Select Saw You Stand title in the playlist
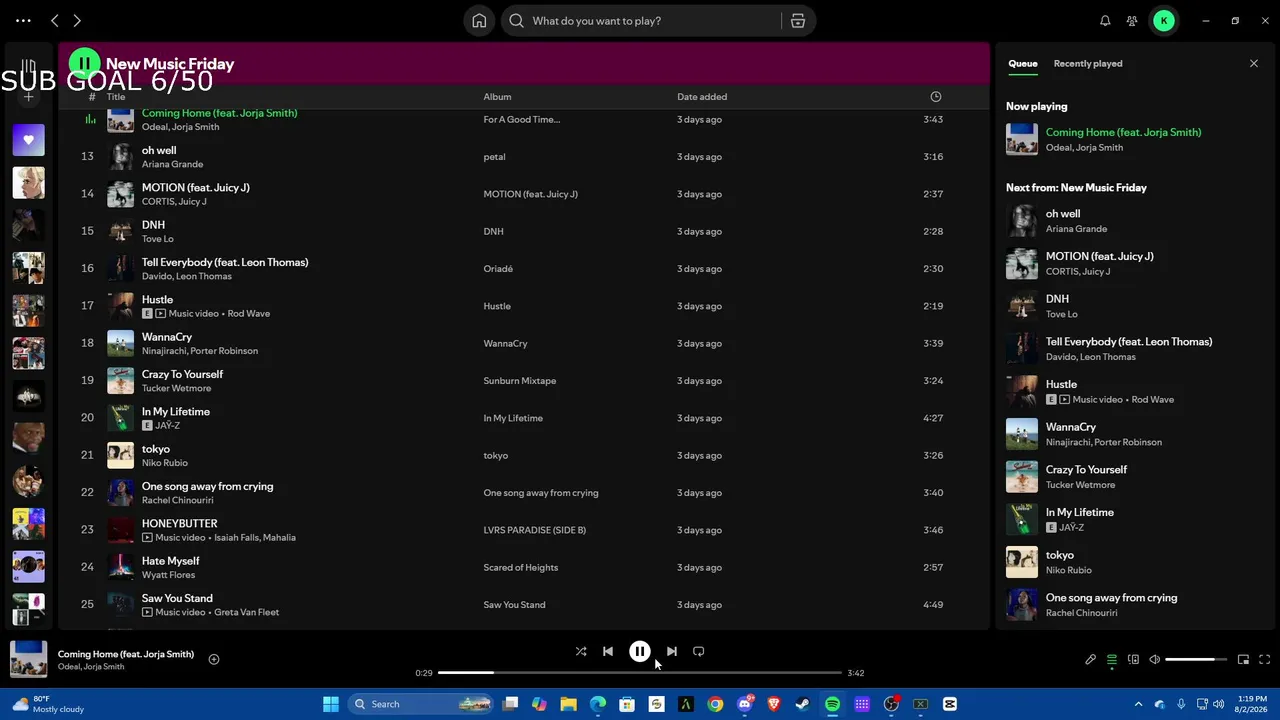This screenshot has width=1280, height=720. click(177, 598)
